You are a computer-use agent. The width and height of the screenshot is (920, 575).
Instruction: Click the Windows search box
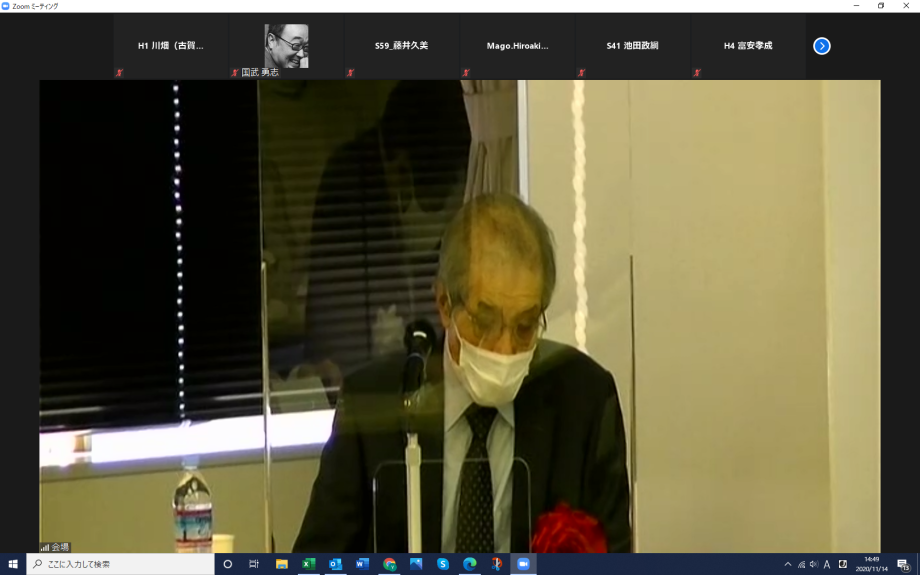pos(120,564)
